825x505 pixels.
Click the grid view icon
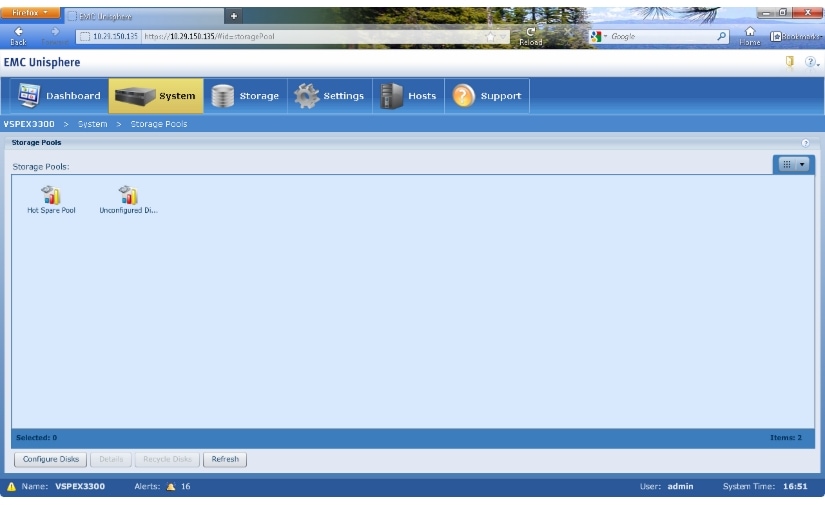(x=787, y=165)
